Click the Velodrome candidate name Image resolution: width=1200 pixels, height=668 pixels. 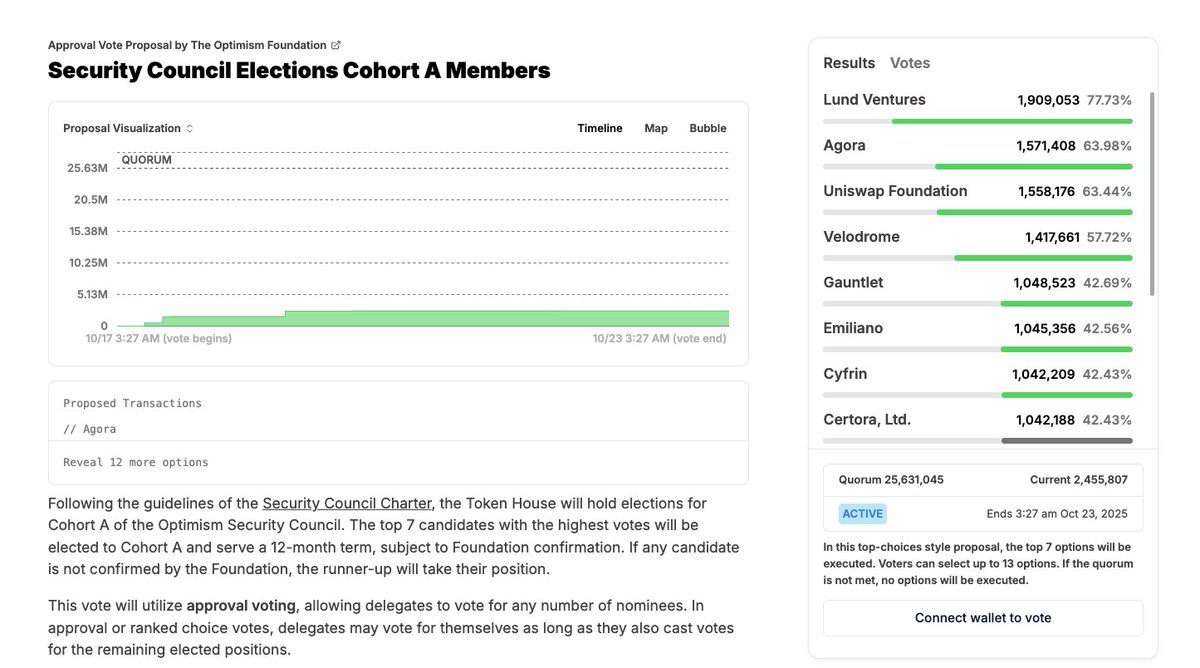(x=861, y=237)
